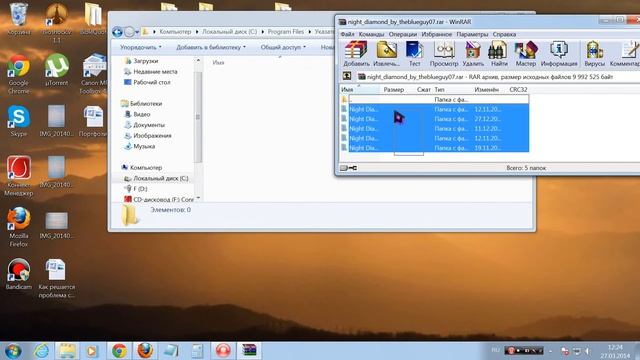The width and height of the screenshot is (640, 360).
Task: Select Night Dia... folder dated 19.11.20...
Action: (x=435, y=148)
